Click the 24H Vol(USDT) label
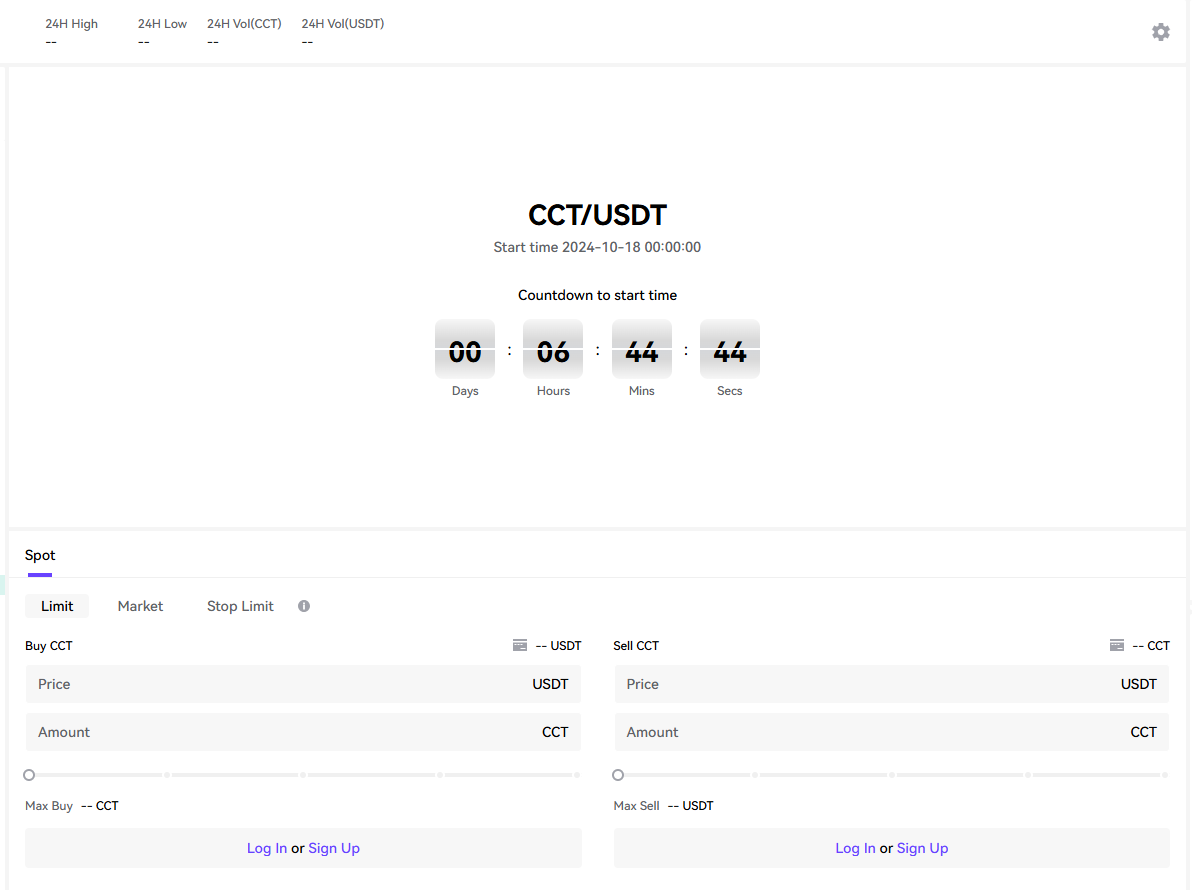The width and height of the screenshot is (1192, 890). (x=343, y=24)
